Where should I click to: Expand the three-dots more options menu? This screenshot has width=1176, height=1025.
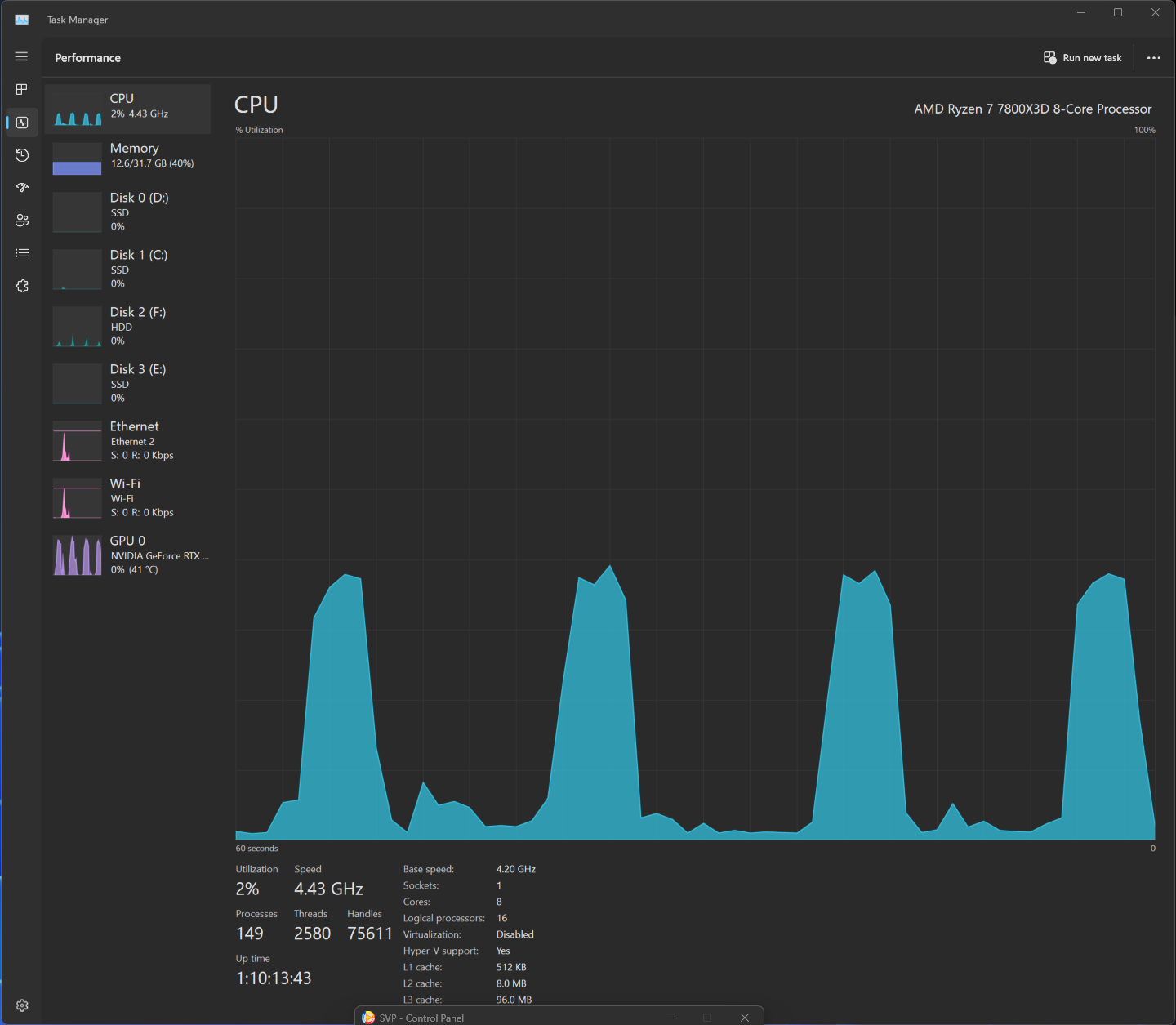(x=1153, y=58)
